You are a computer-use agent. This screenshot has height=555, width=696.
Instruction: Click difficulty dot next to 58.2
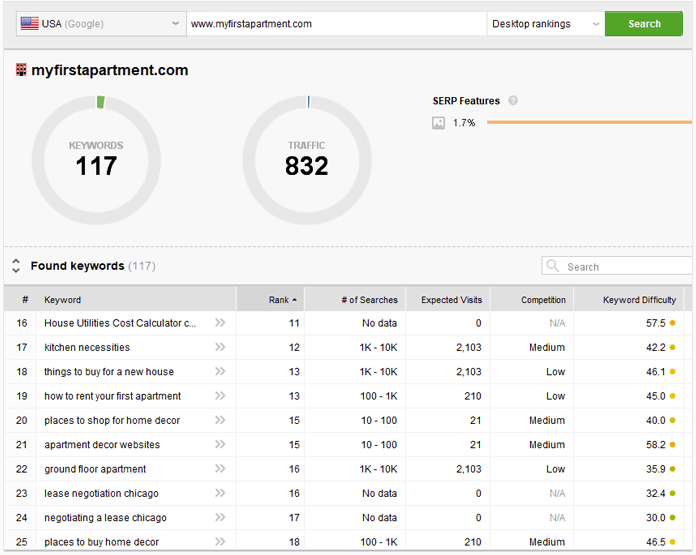[x=672, y=445]
